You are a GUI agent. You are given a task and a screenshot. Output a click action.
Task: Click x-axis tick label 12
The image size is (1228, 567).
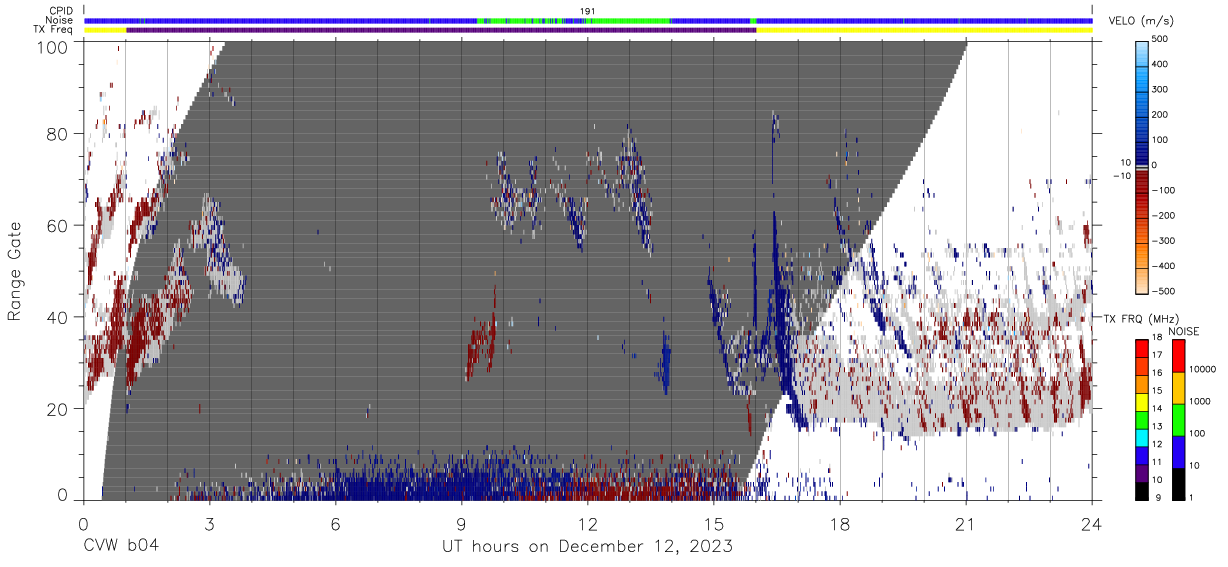tap(587, 523)
